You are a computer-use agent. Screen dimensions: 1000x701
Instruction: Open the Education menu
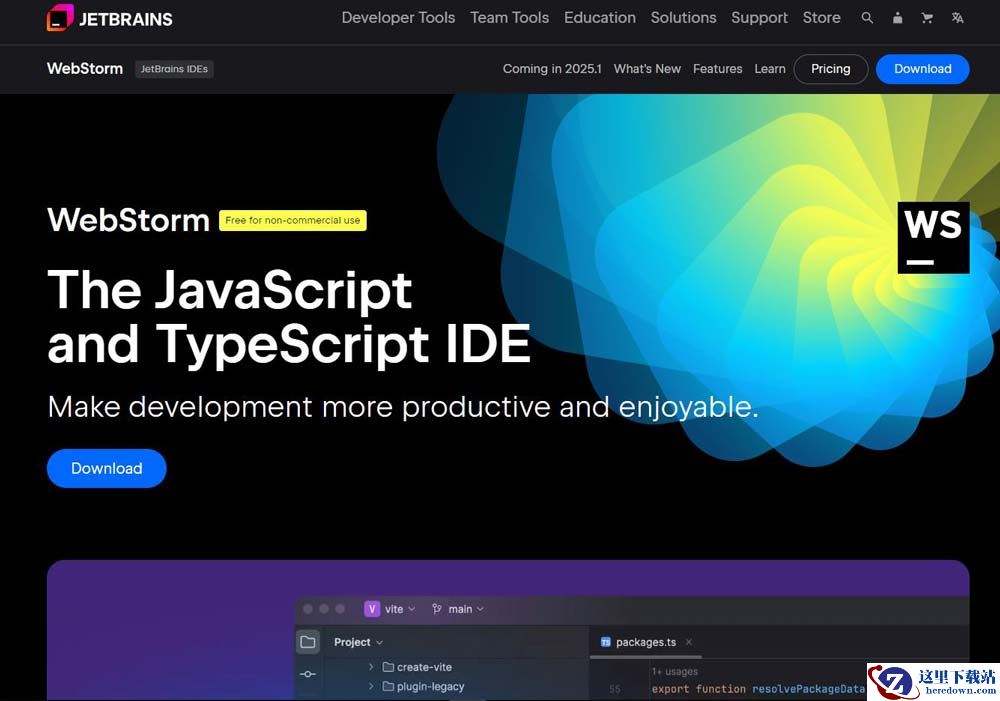pos(599,18)
